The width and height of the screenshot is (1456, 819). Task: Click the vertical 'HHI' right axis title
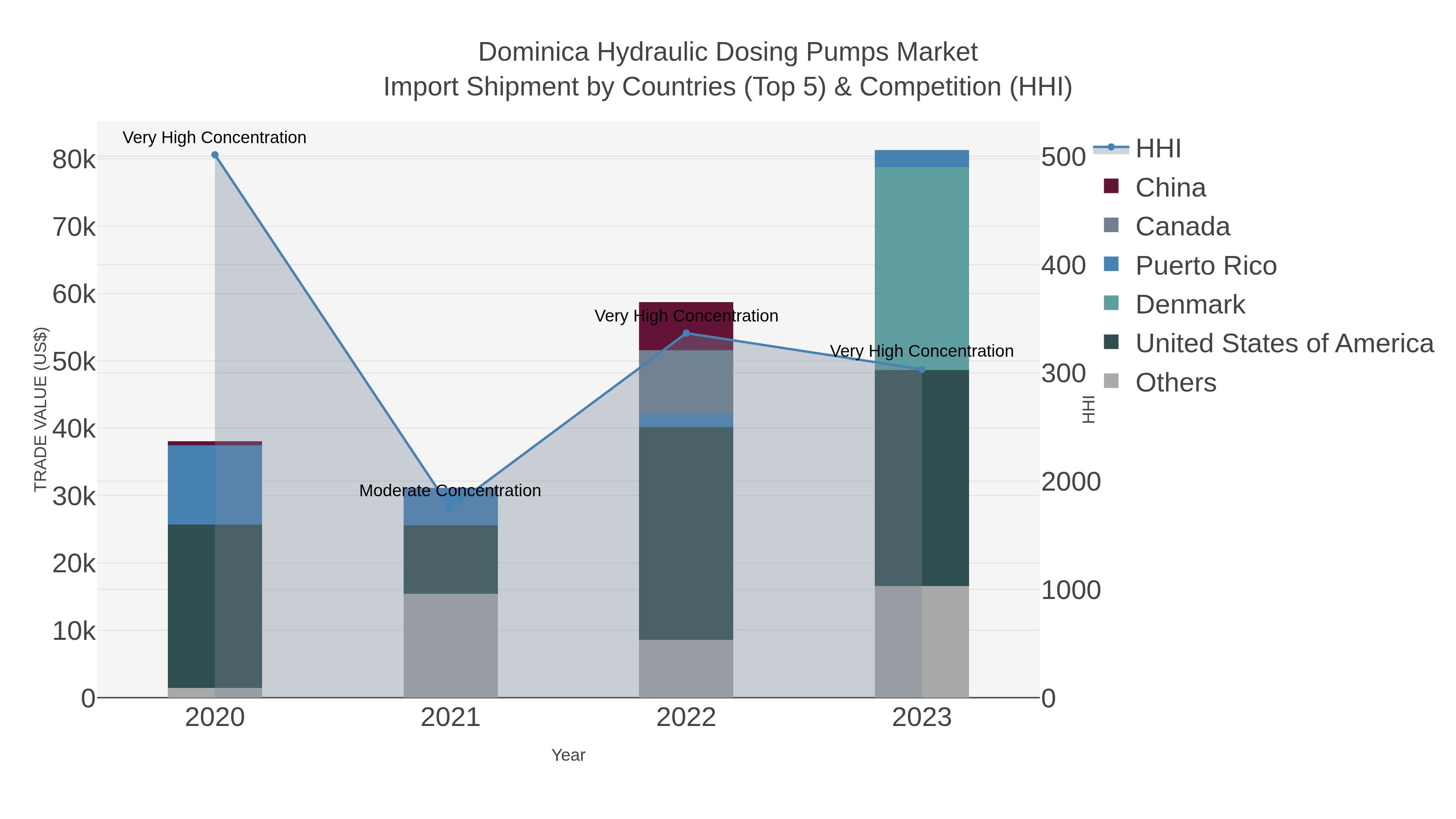[x=1088, y=409]
